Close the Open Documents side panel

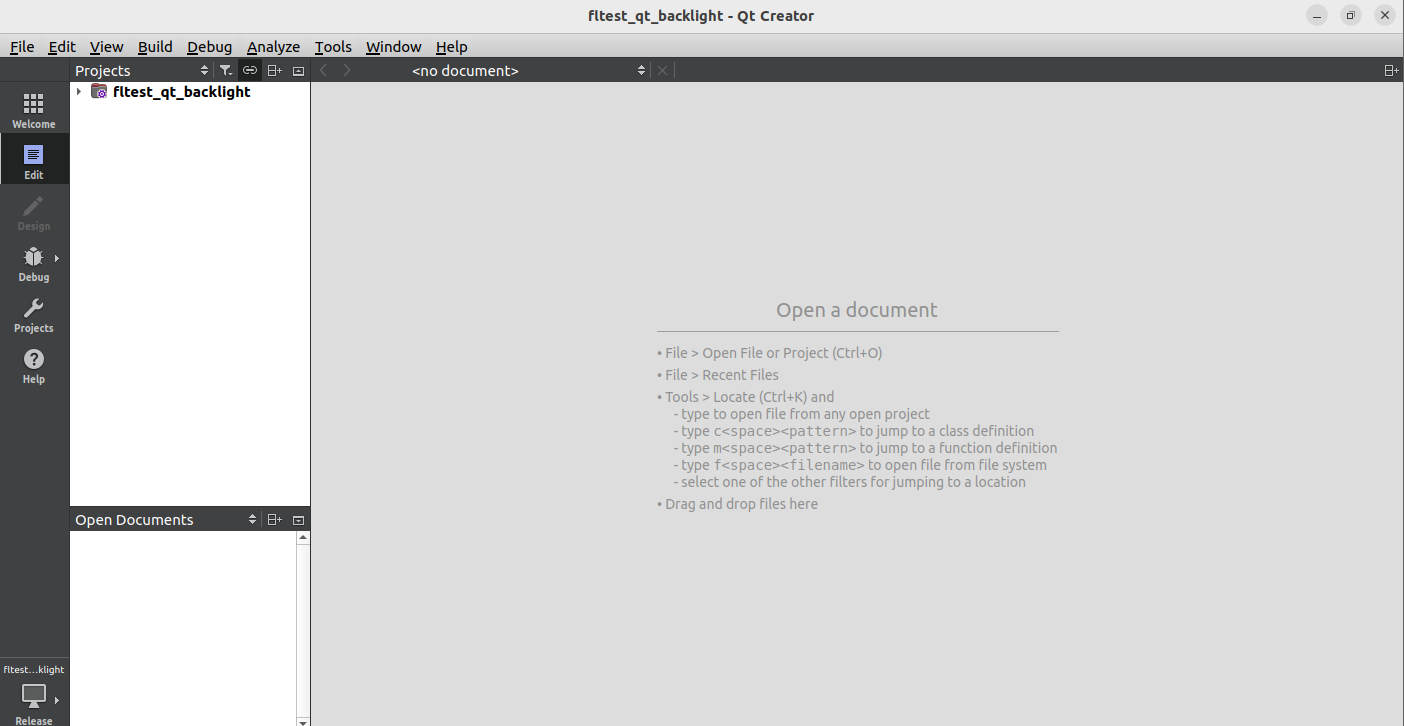pyautogui.click(x=298, y=520)
